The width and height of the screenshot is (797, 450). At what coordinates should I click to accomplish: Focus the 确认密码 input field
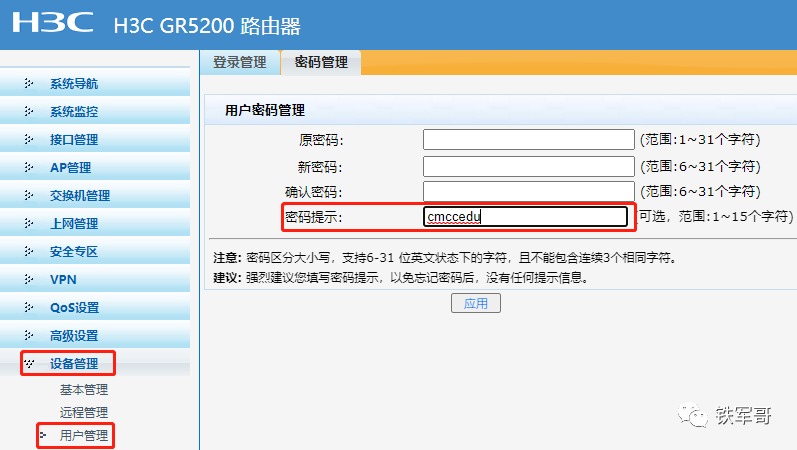coord(529,191)
